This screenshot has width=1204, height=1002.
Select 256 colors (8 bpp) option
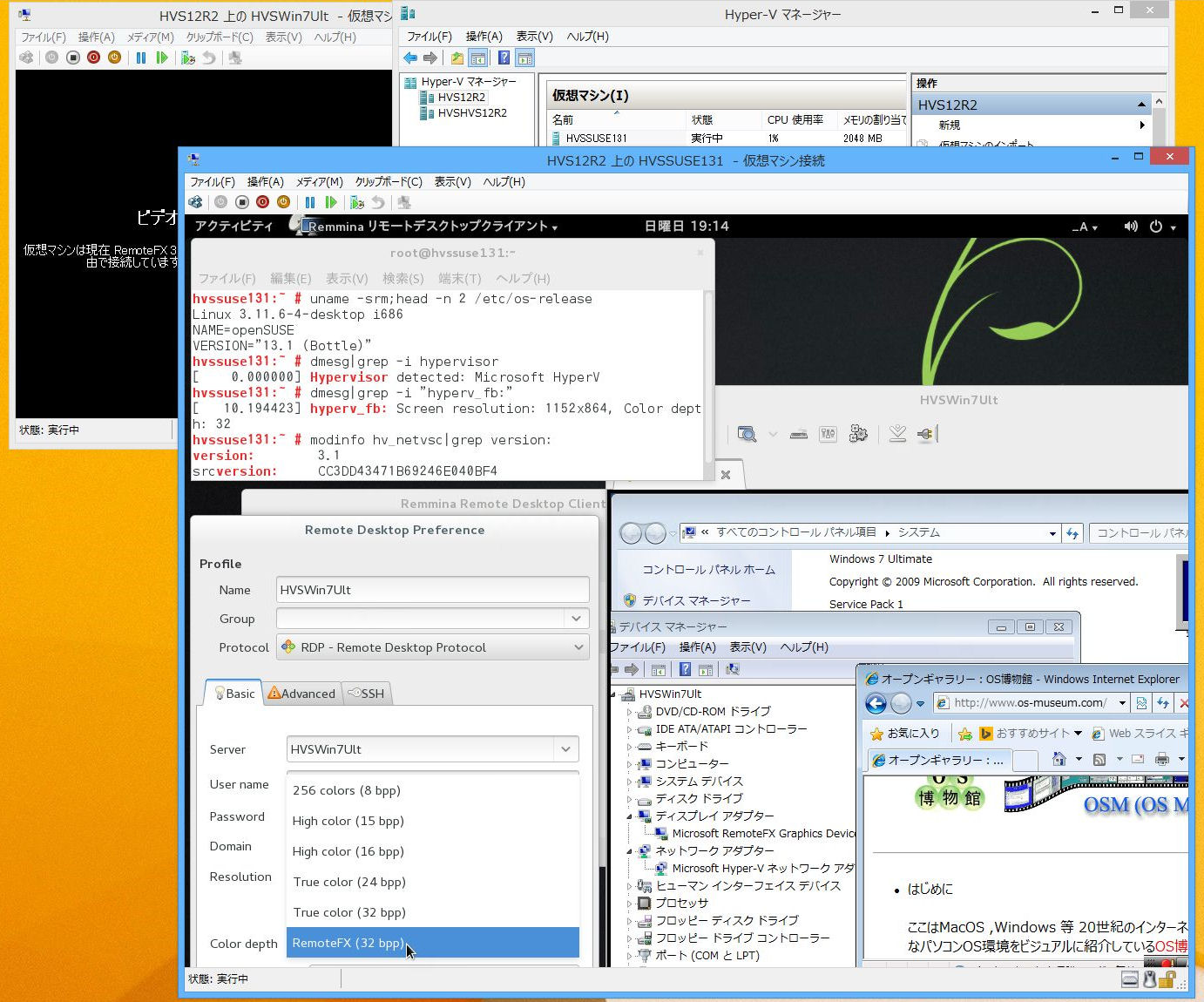(x=433, y=790)
